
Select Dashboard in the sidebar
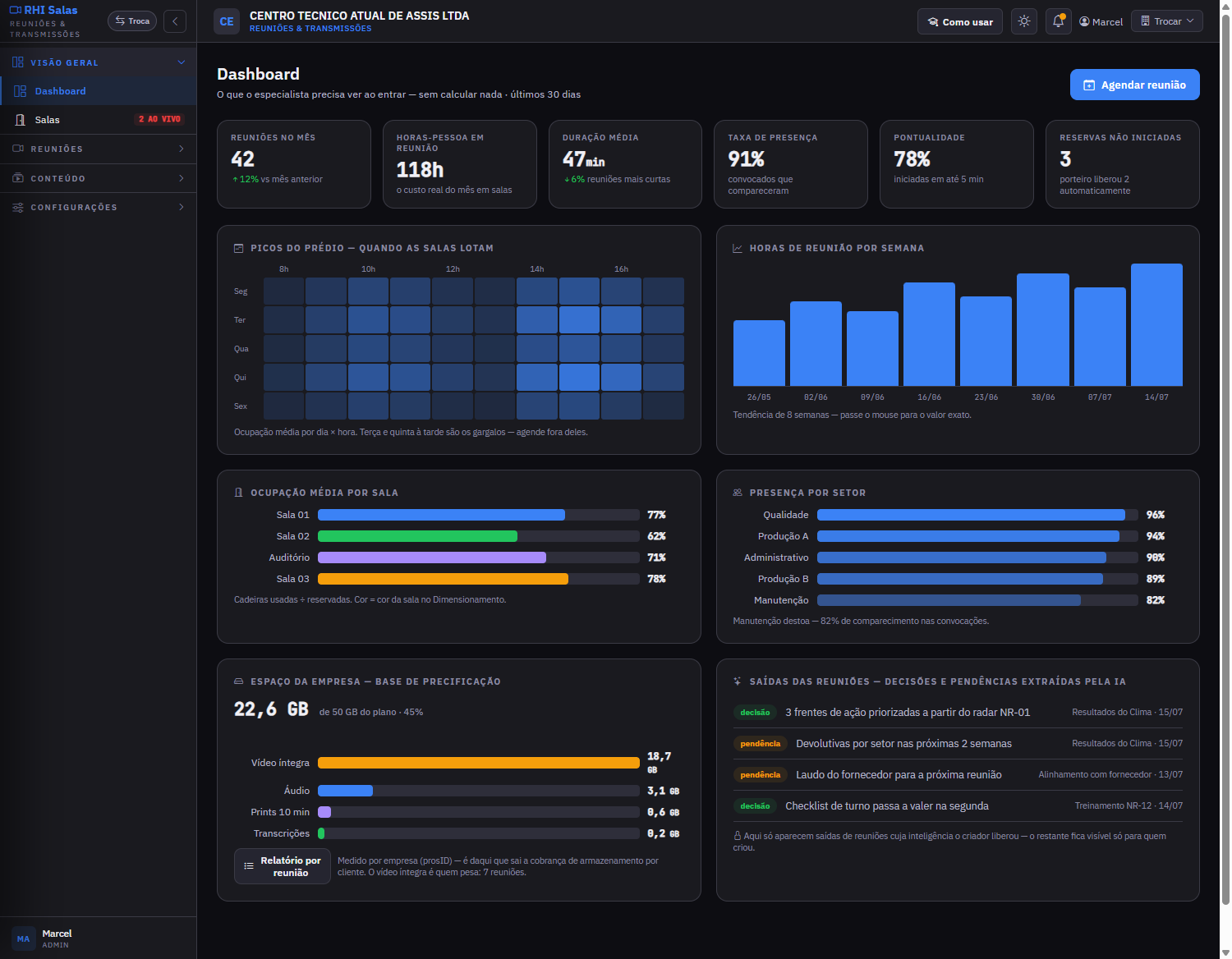[99, 91]
